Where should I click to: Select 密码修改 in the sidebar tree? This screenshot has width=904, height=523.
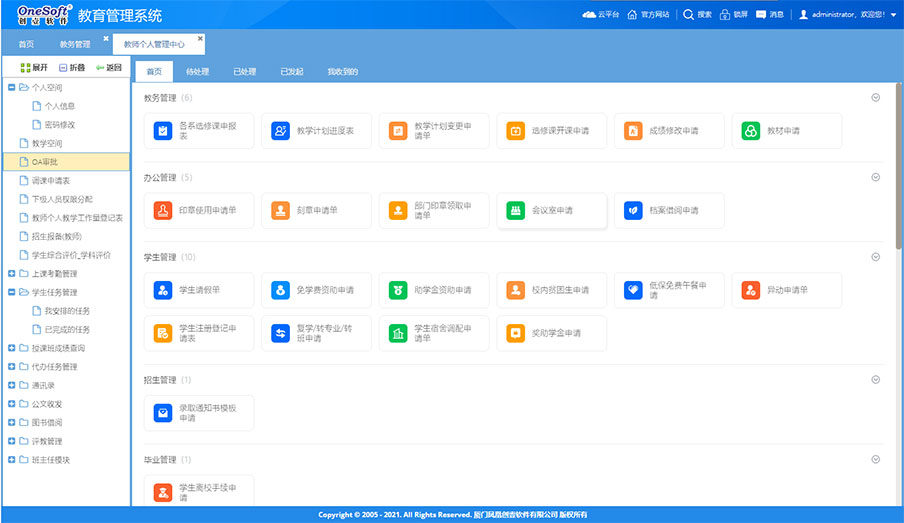(59, 125)
